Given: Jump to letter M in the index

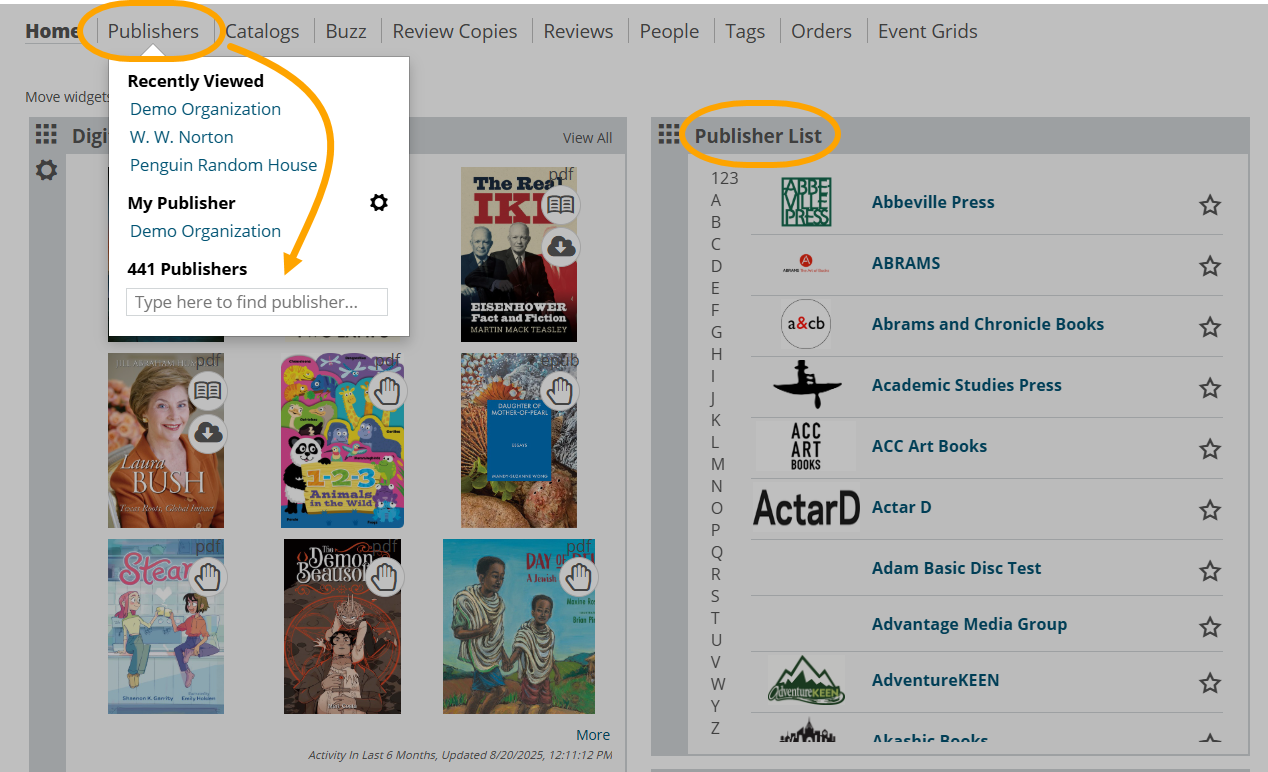Looking at the screenshot, I should [x=718, y=464].
